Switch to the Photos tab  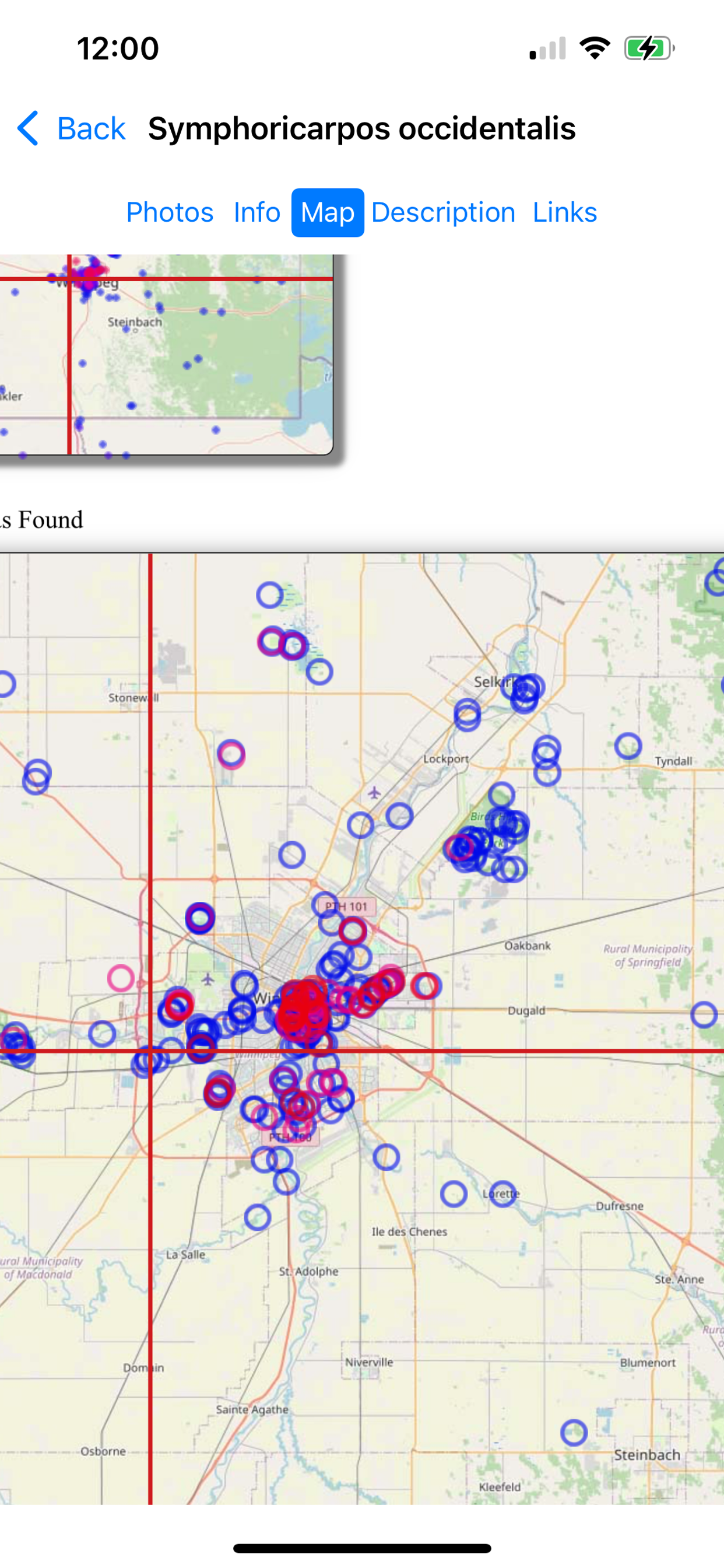[x=170, y=212]
